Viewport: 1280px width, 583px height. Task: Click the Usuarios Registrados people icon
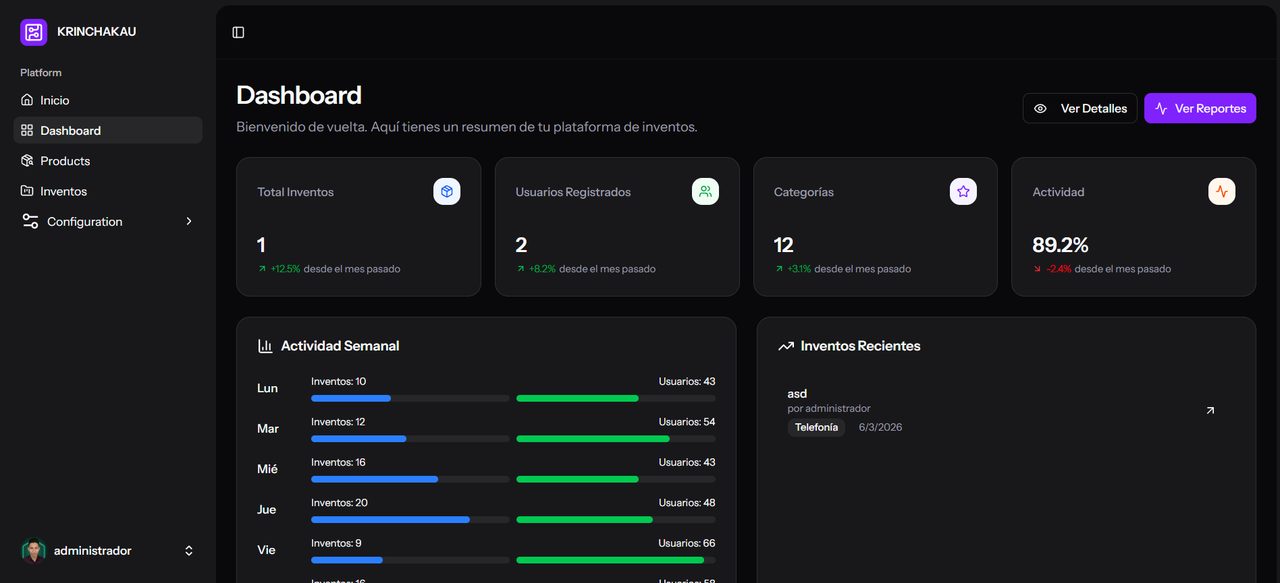point(705,192)
